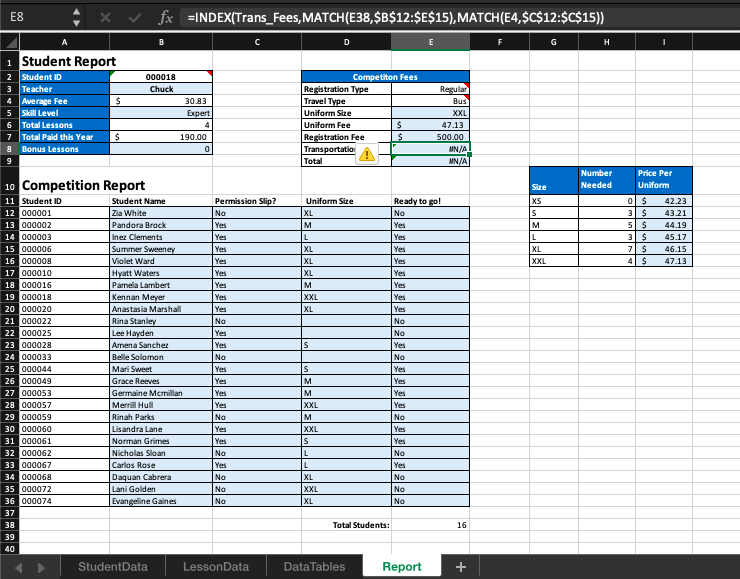Switch to the StudentData sheet tab
Image resolution: width=740 pixels, height=579 pixels.
coord(113,567)
